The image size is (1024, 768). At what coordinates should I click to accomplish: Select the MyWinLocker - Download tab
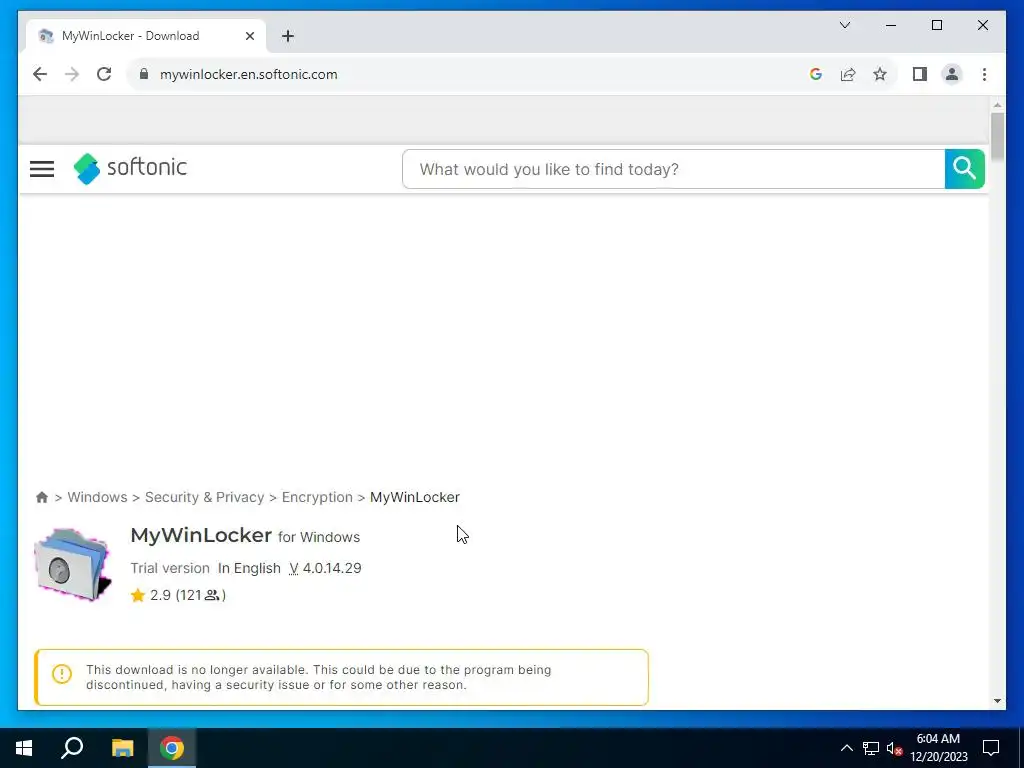146,36
